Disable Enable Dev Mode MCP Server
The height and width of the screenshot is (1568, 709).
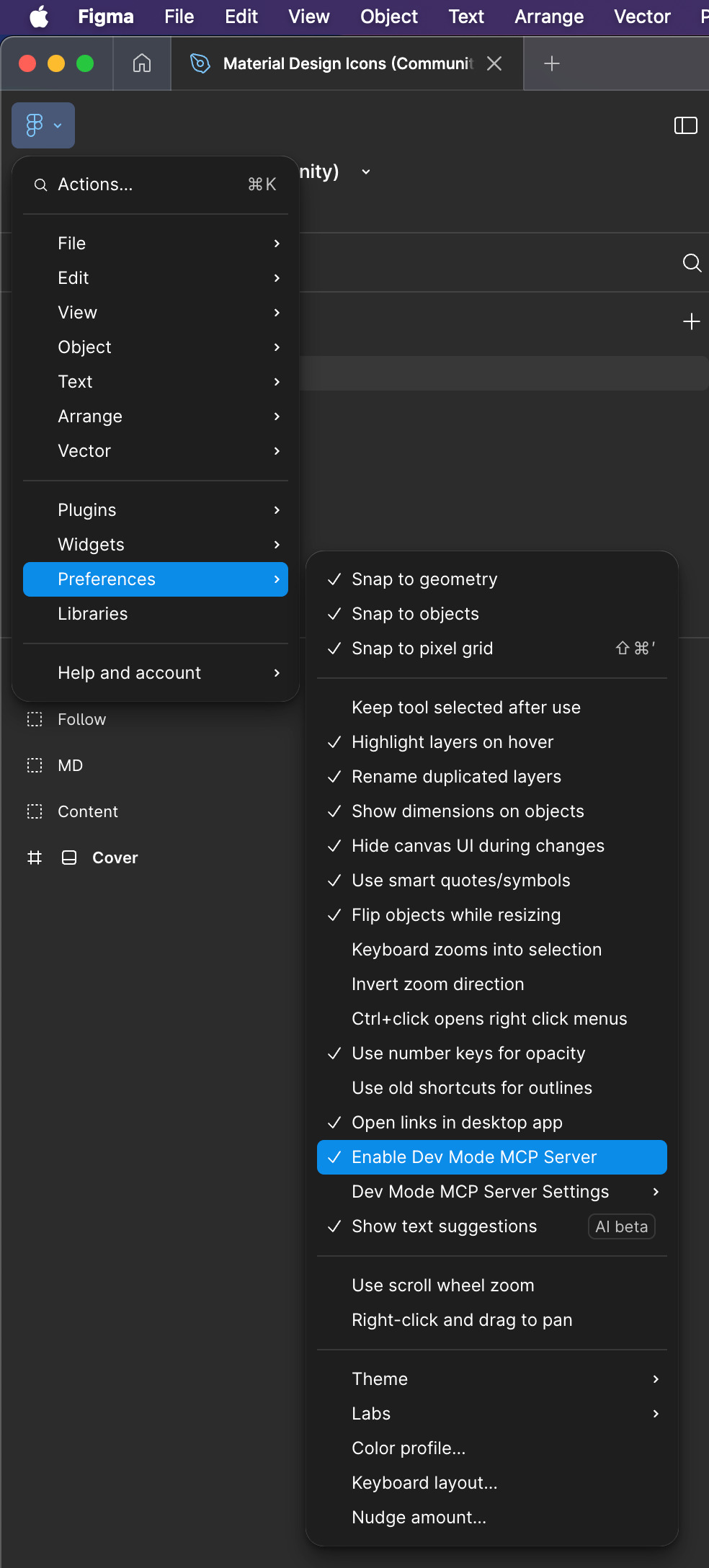coord(492,1157)
